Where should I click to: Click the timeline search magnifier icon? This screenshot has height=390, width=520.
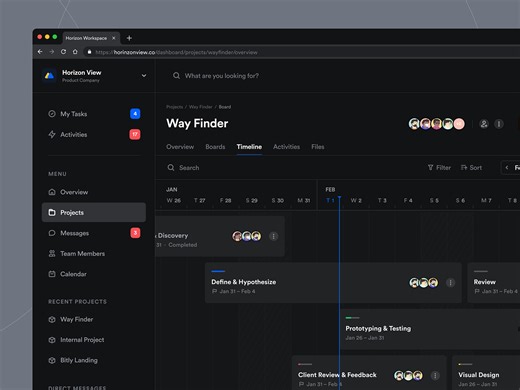[x=171, y=167]
